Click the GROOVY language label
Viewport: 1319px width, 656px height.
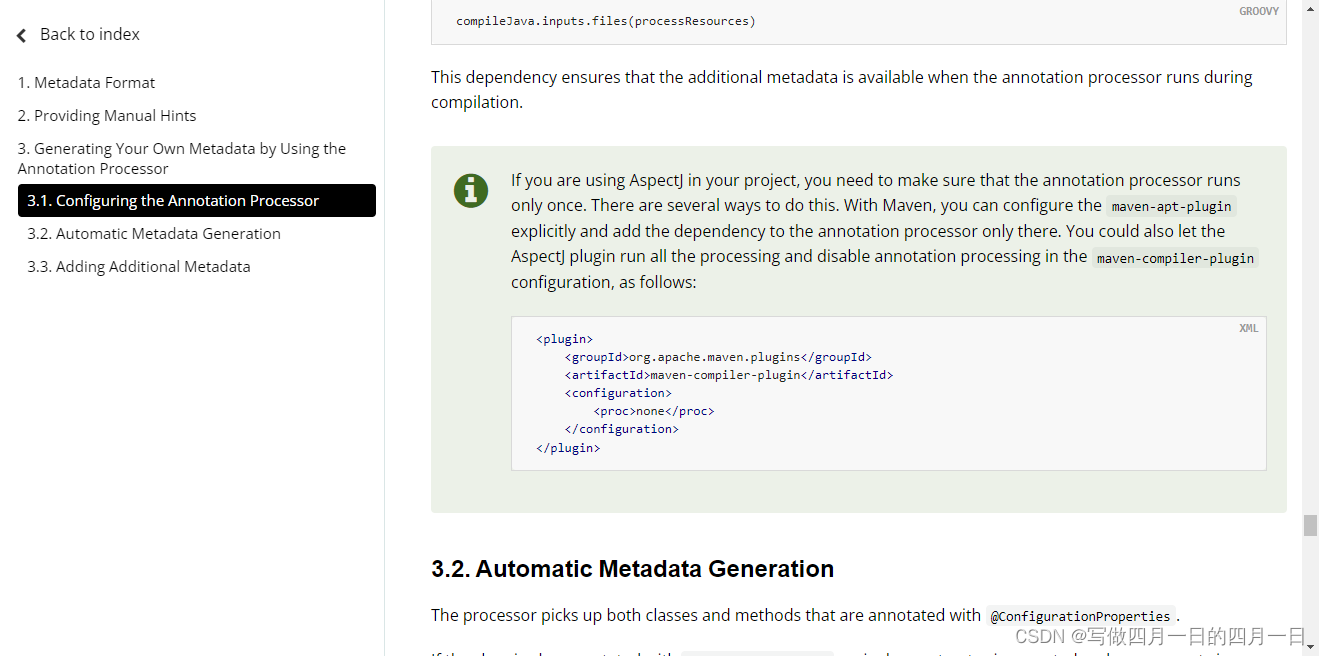tap(1258, 11)
